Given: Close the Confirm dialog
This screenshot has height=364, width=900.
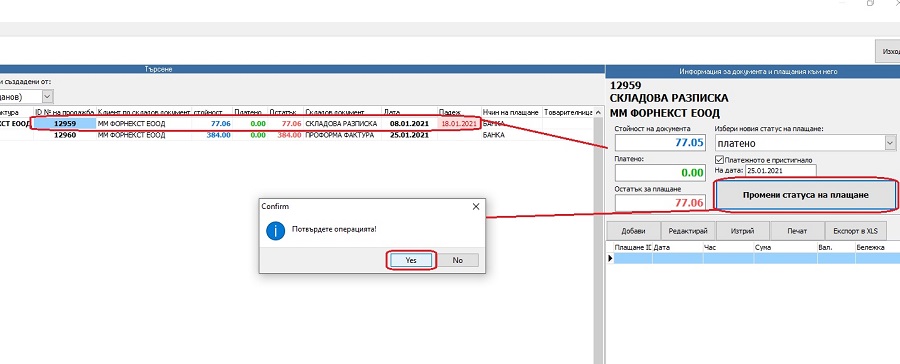Looking at the screenshot, I should (475, 206).
